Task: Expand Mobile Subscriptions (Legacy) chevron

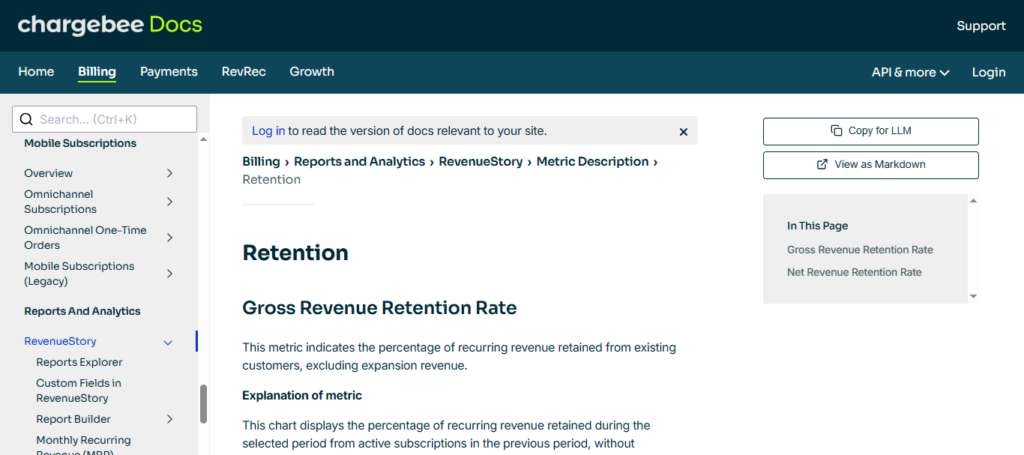Action: coord(170,274)
